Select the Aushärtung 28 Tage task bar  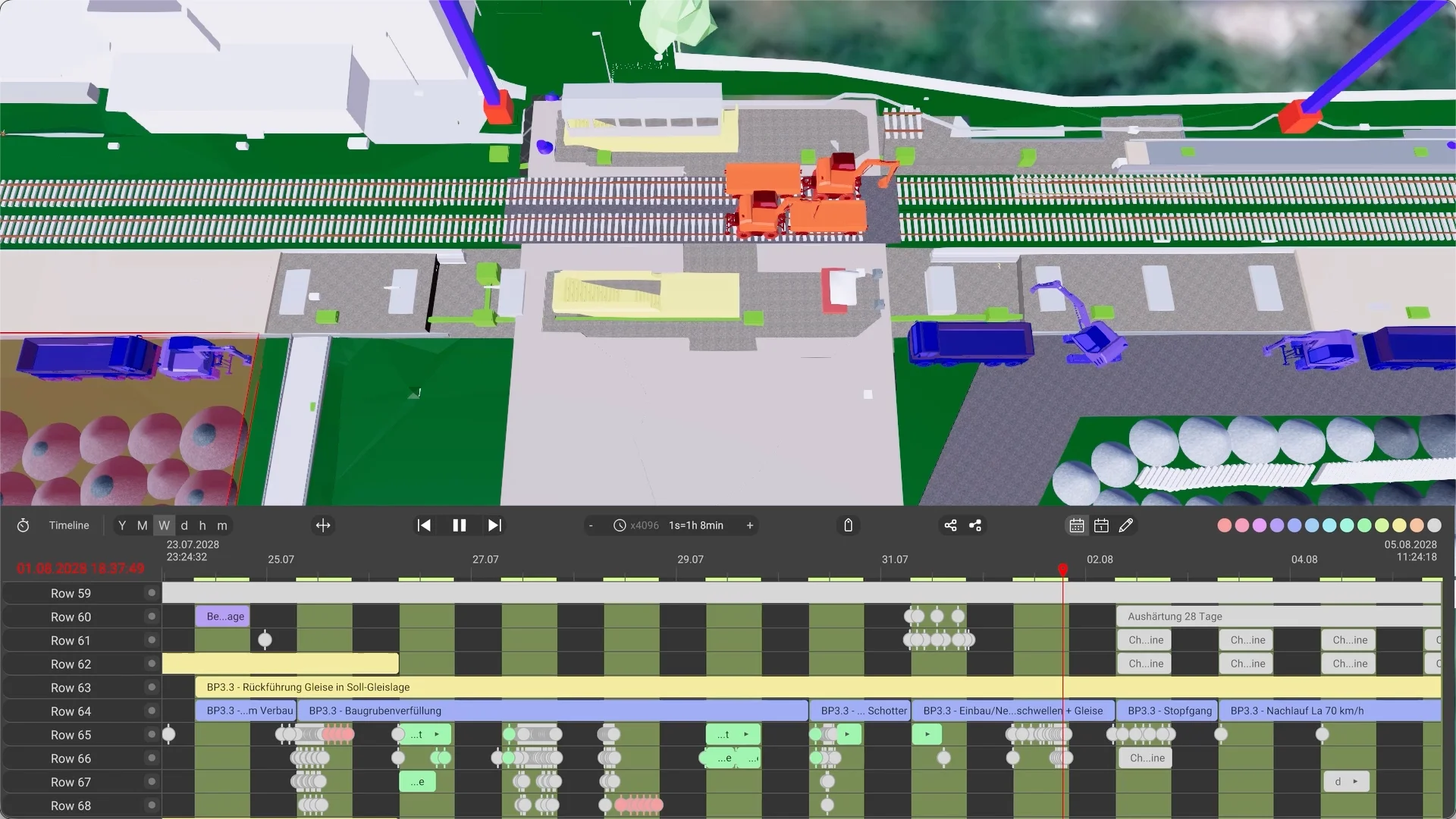coord(1279,617)
